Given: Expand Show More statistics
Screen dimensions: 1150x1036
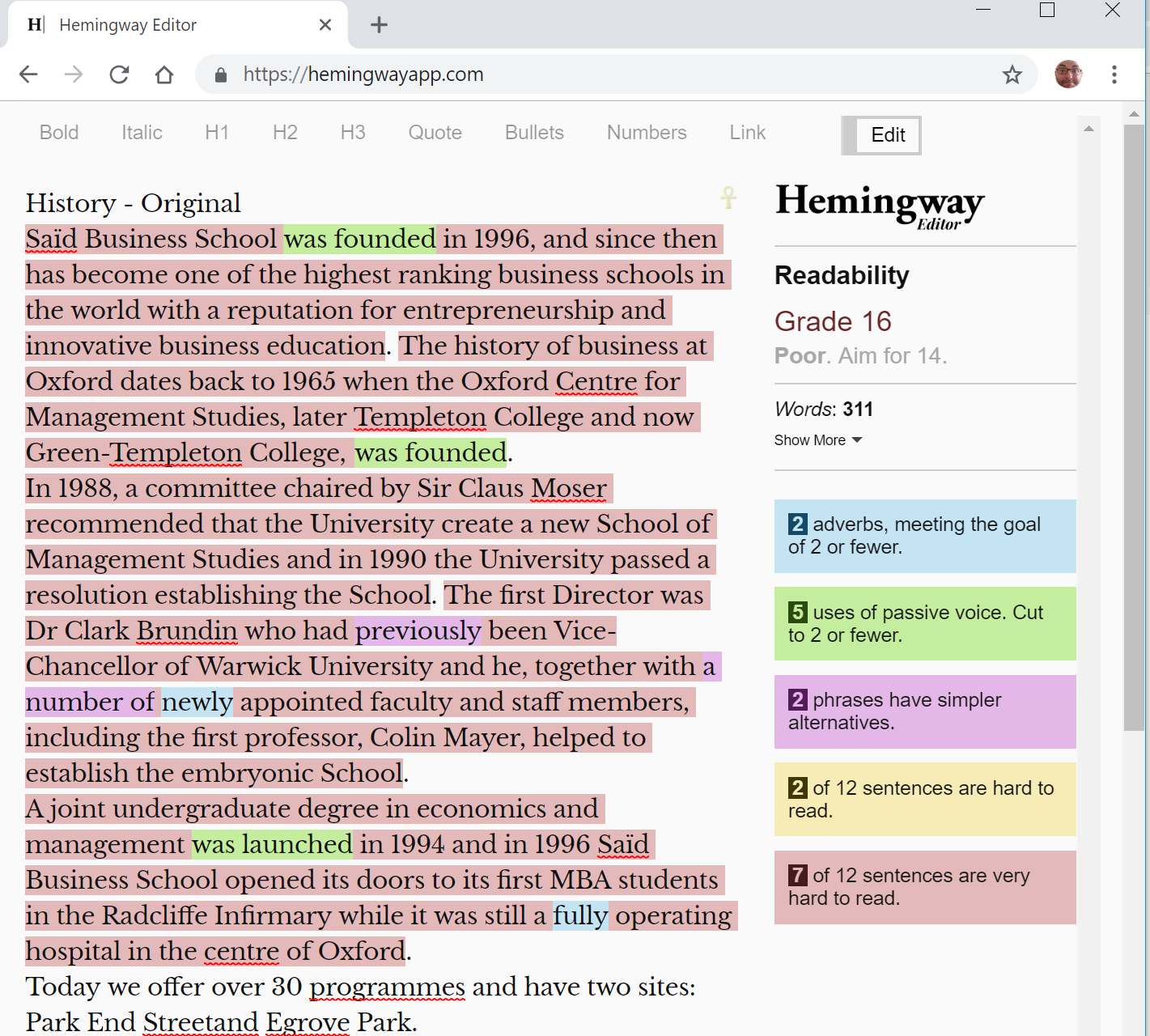Looking at the screenshot, I should point(817,440).
